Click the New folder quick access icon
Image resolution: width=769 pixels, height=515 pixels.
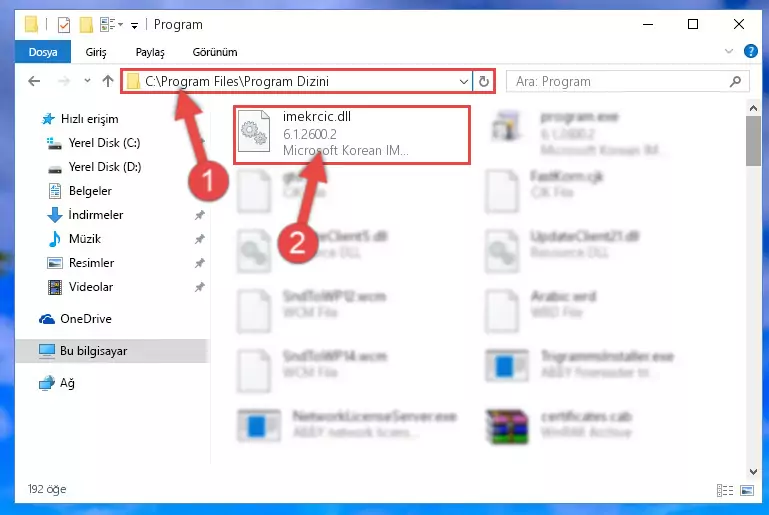pos(86,25)
